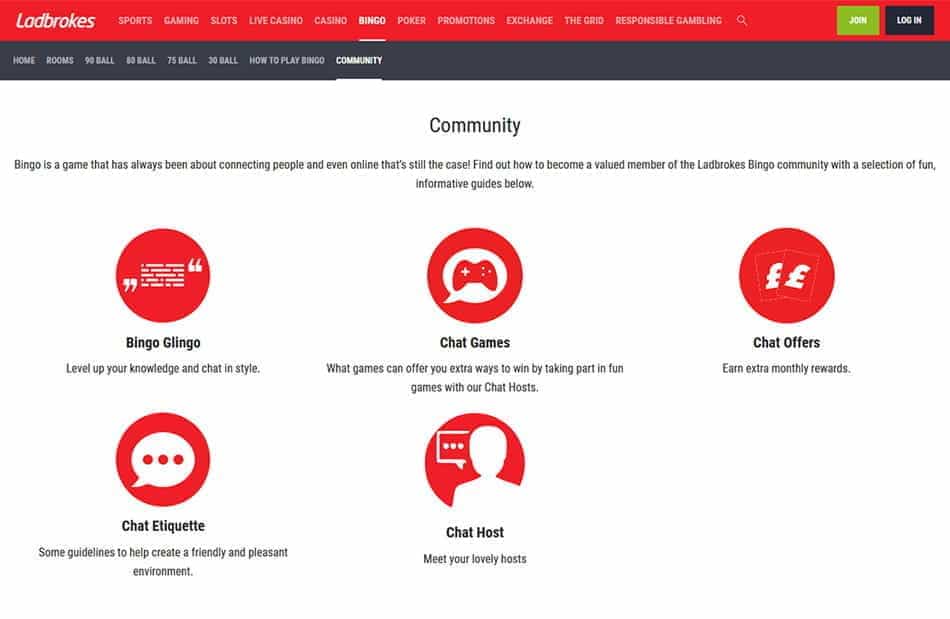Click 'Earn extra monthly rewards.' text
Viewport: 950px width, 619px height.
click(x=786, y=368)
